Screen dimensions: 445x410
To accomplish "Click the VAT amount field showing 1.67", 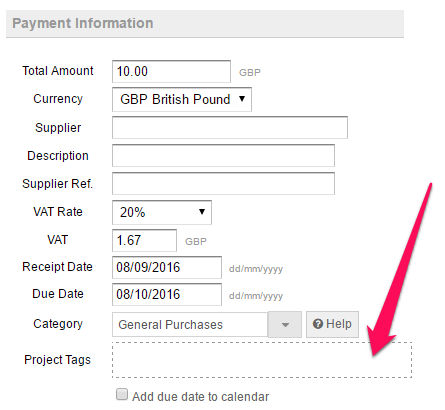I will pos(144,240).
